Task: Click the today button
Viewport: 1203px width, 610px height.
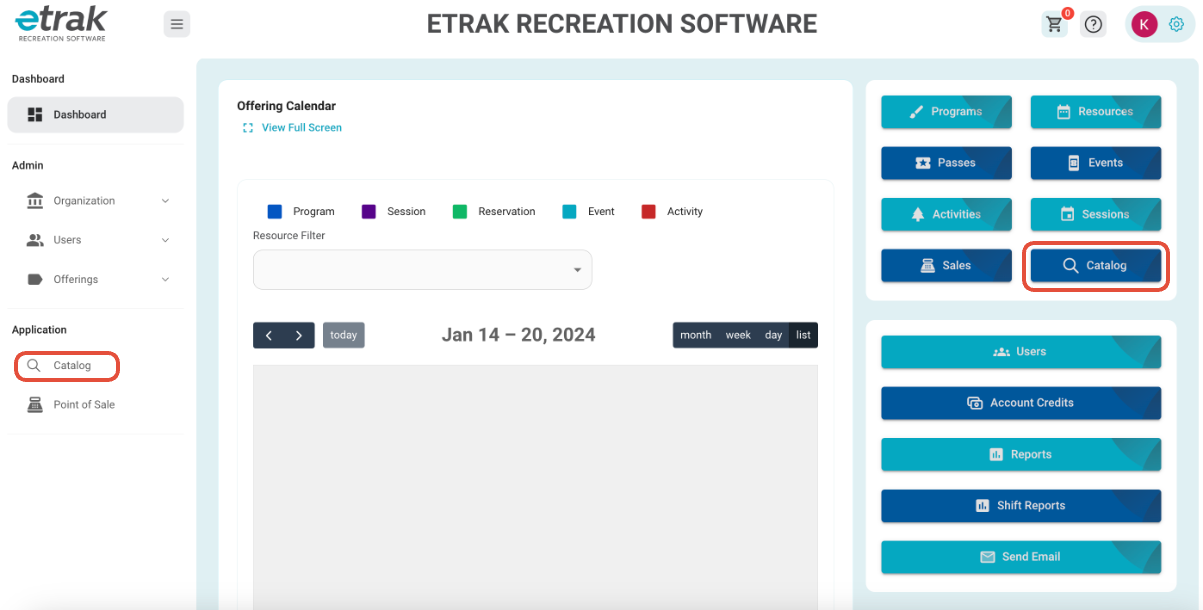Action: 344,335
